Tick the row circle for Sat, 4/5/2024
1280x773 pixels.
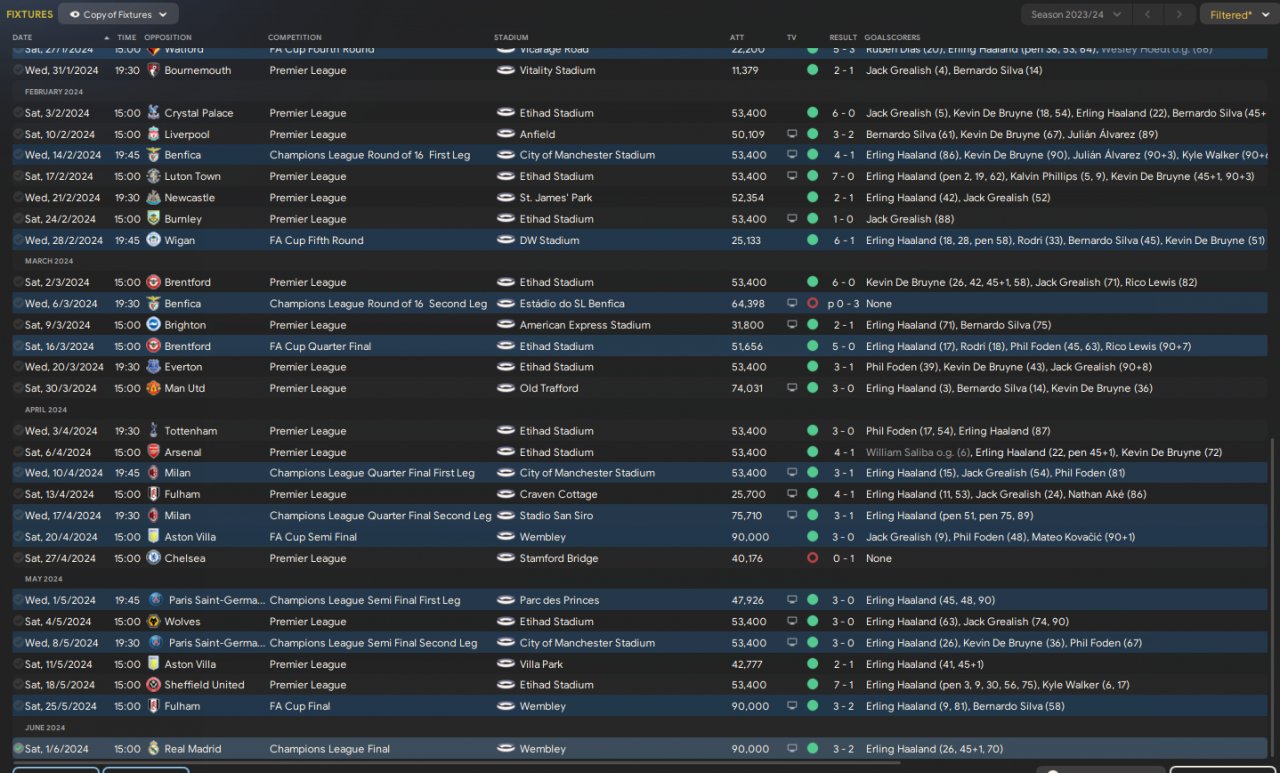[x=18, y=621]
